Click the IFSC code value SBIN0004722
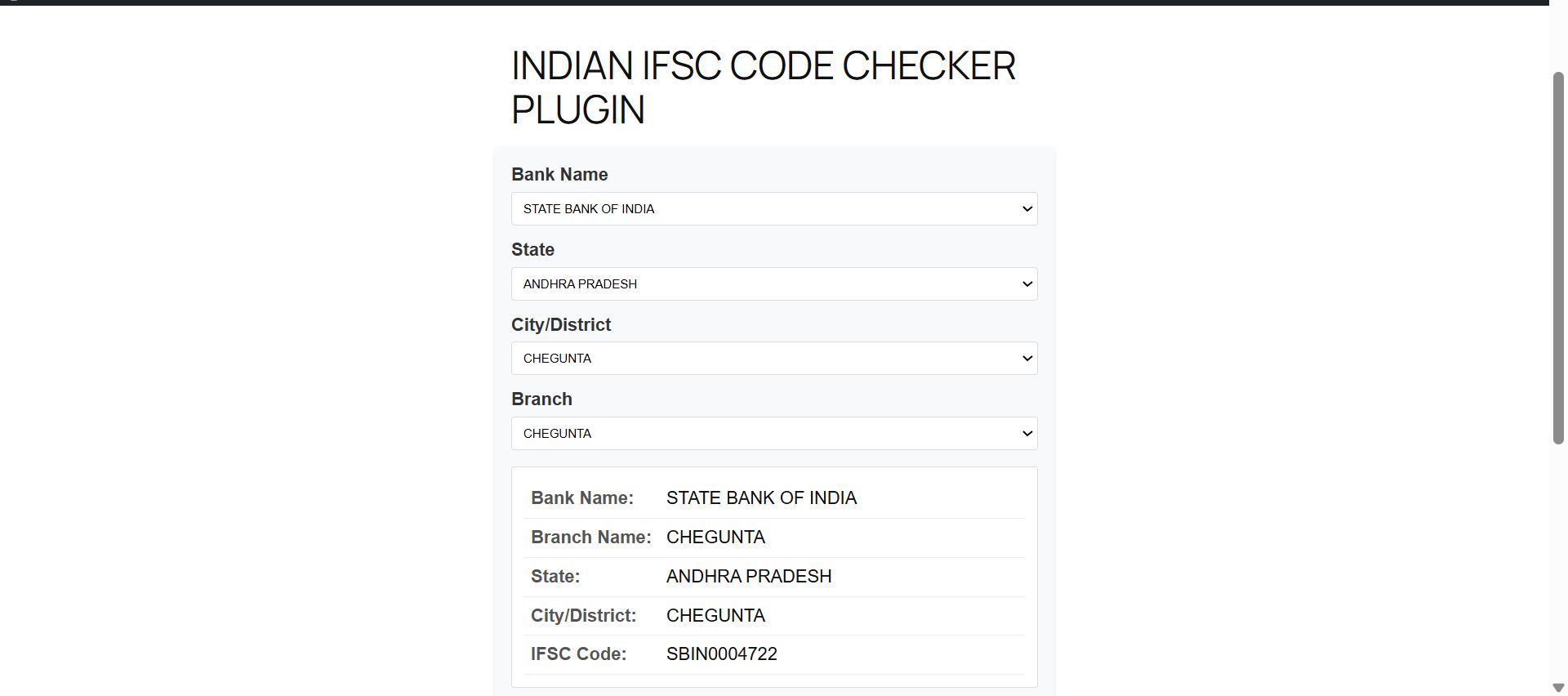The image size is (1568, 696). pyautogui.click(x=721, y=654)
